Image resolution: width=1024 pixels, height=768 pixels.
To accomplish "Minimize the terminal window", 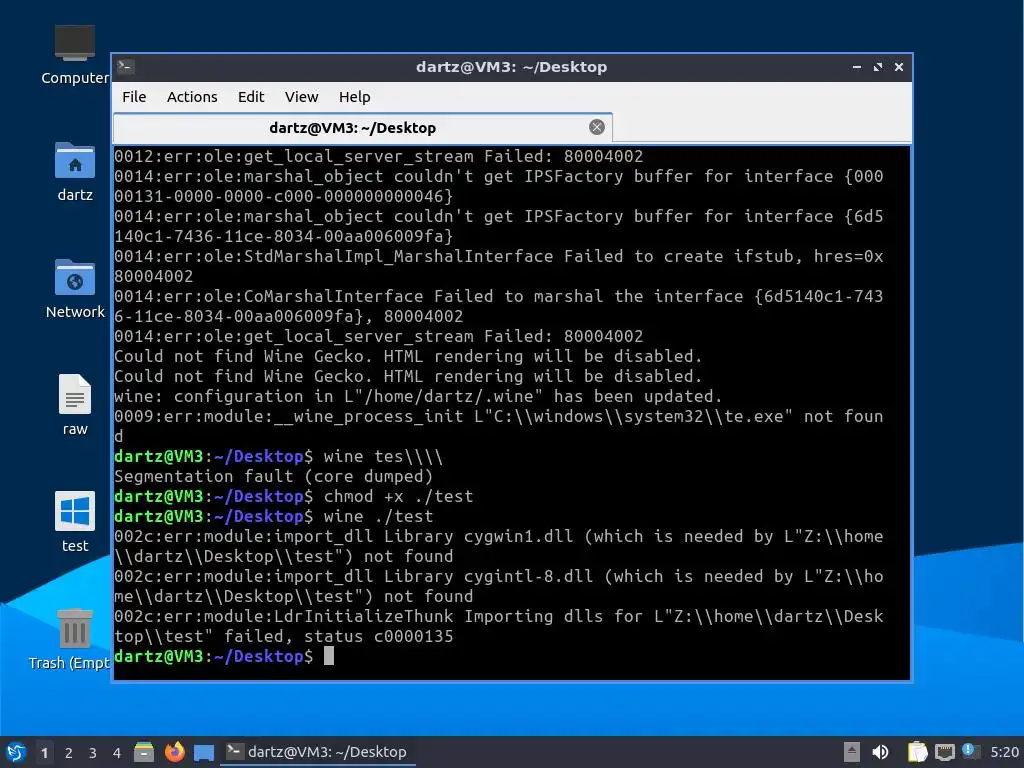I will [857, 67].
